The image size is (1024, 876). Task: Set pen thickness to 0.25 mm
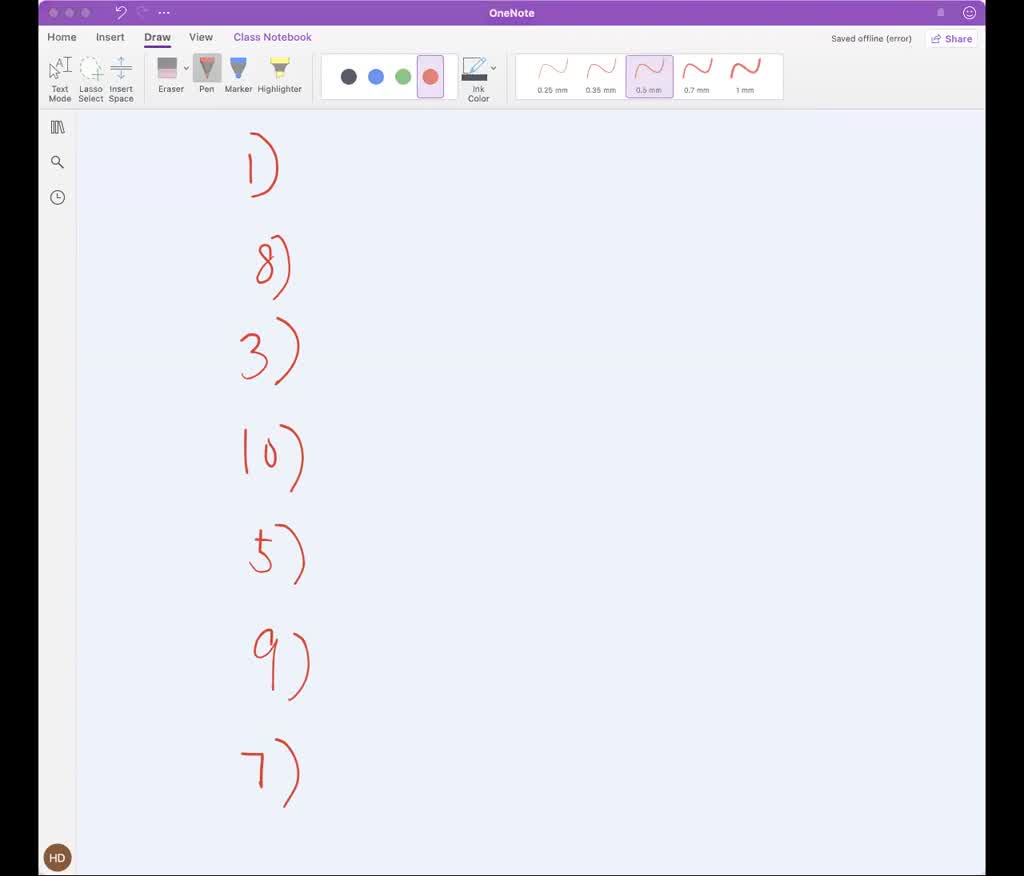(x=552, y=76)
